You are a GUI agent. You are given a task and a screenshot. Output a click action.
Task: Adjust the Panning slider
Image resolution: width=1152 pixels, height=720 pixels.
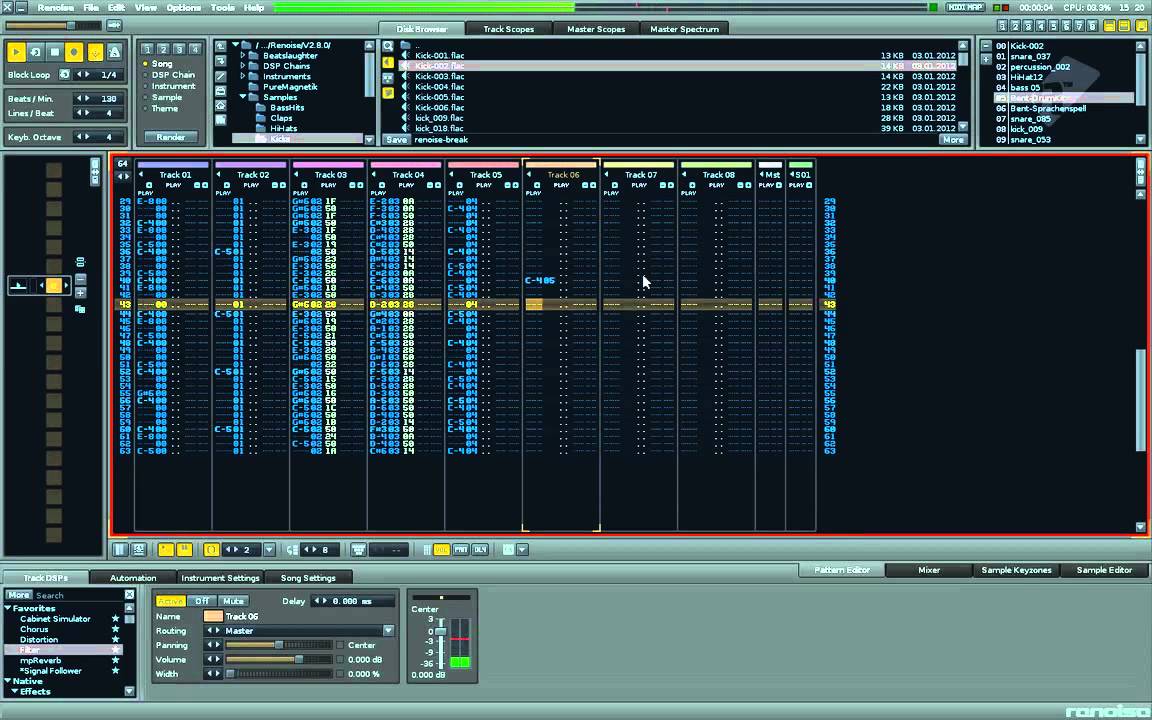point(278,645)
